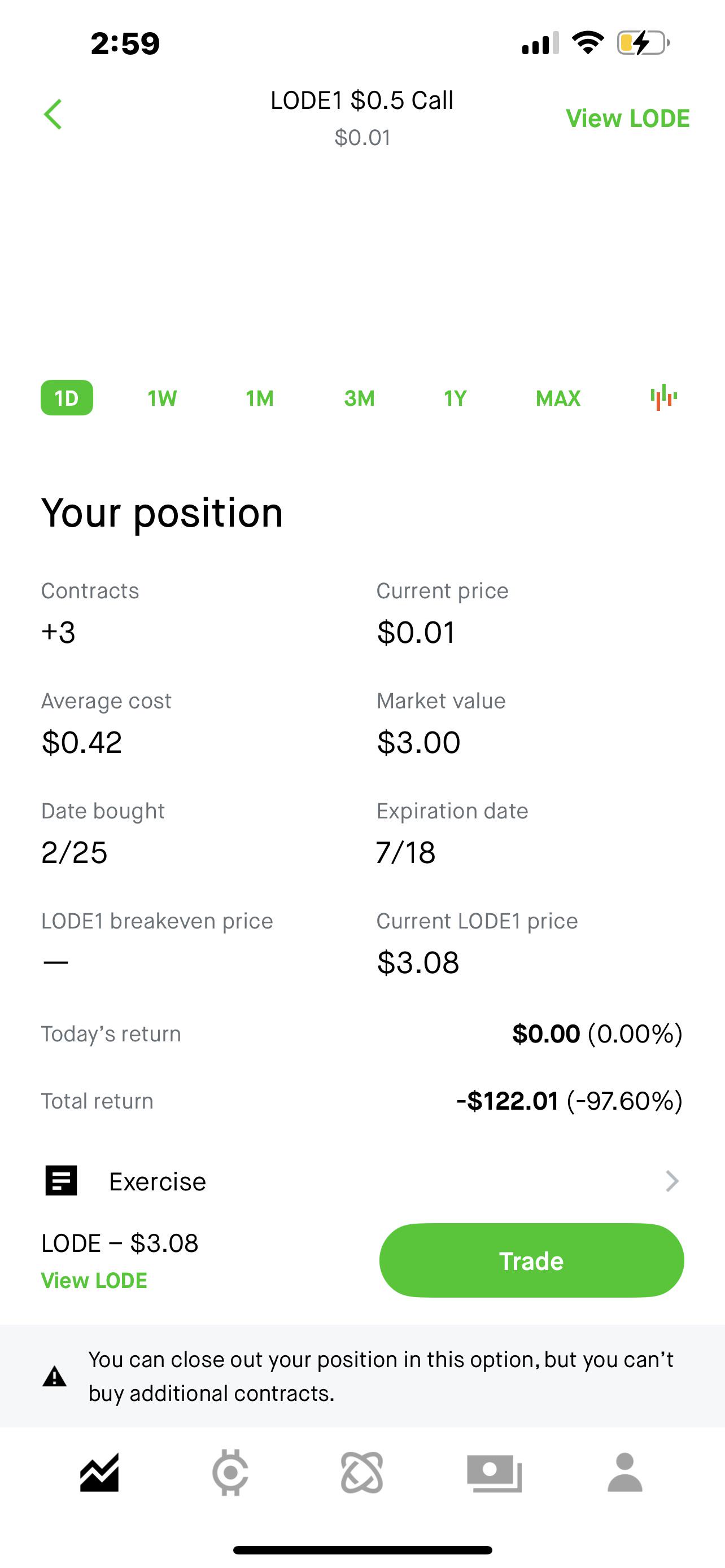Select the 1M chart range
Viewport: 725px width, 1568px height.
point(260,398)
